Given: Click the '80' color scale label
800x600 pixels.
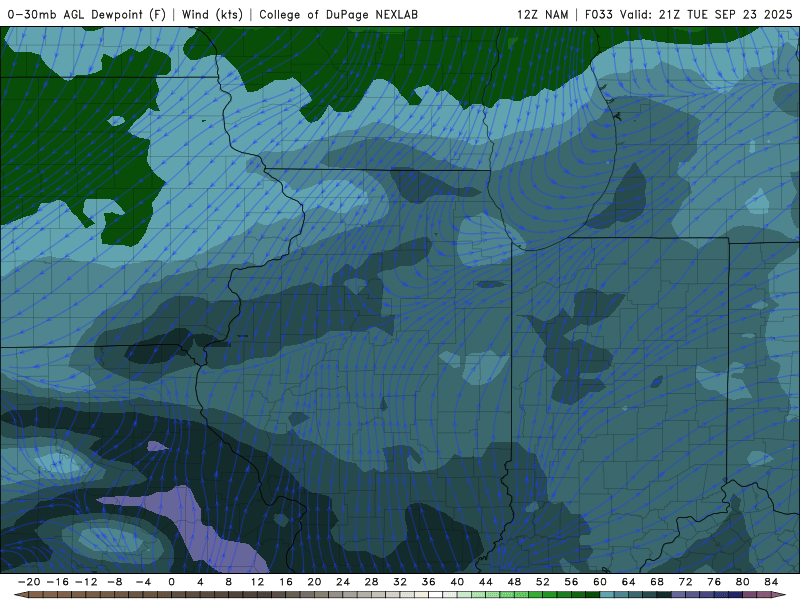Looking at the screenshot, I should coord(743,582).
